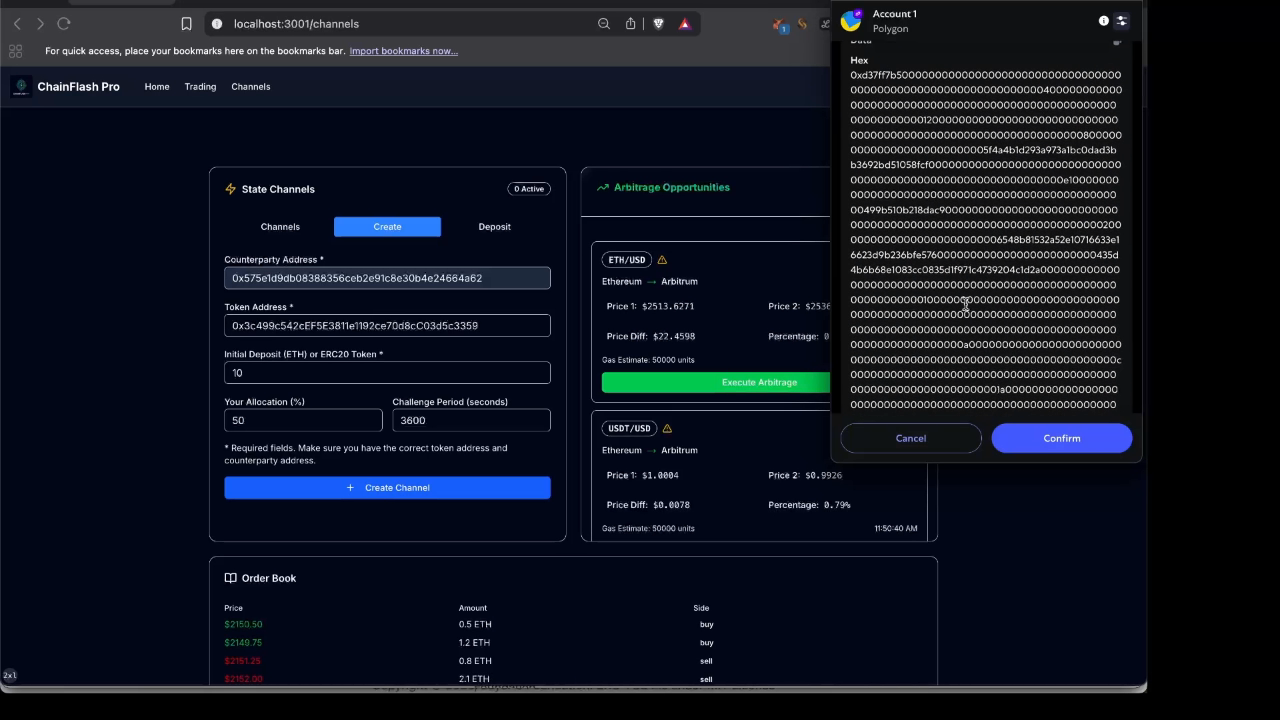
Task: Select the Create tab
Action: (x=388, y=227)
